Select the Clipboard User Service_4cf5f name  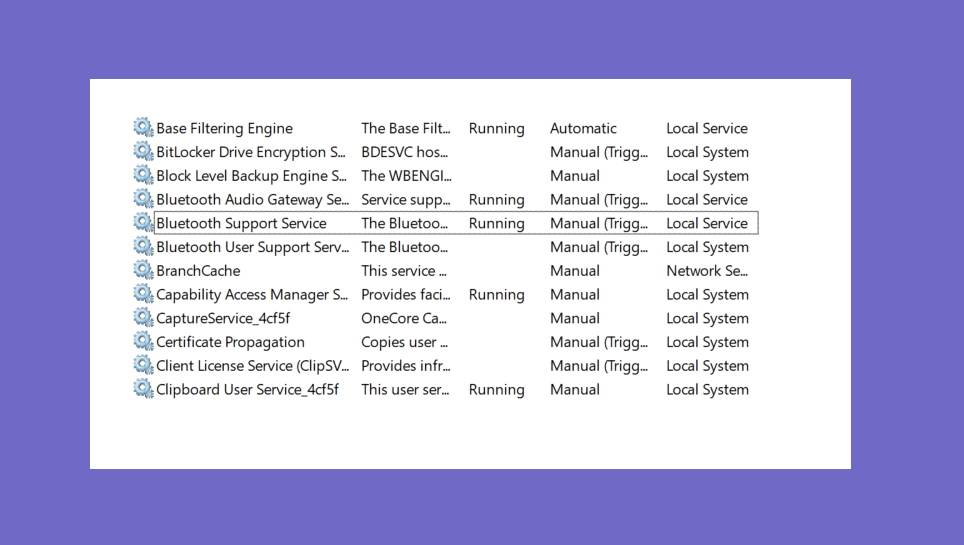click(x=247, y=389)
